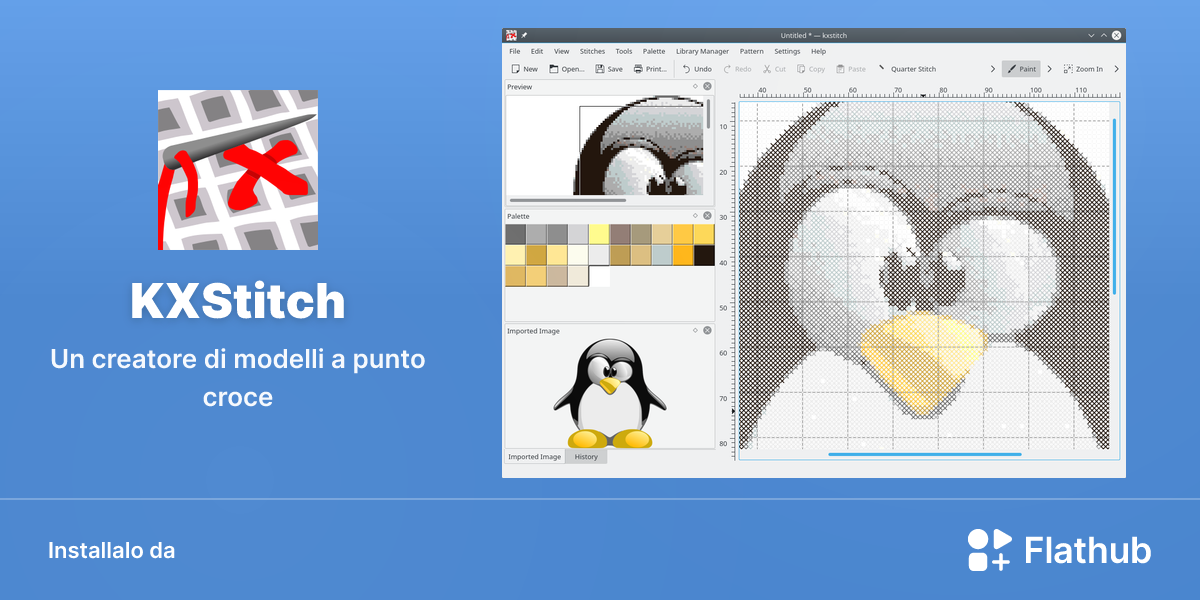Click the vertical ruler left of canvas
Screen dimensions: 1200x600
tap(728, 280)
